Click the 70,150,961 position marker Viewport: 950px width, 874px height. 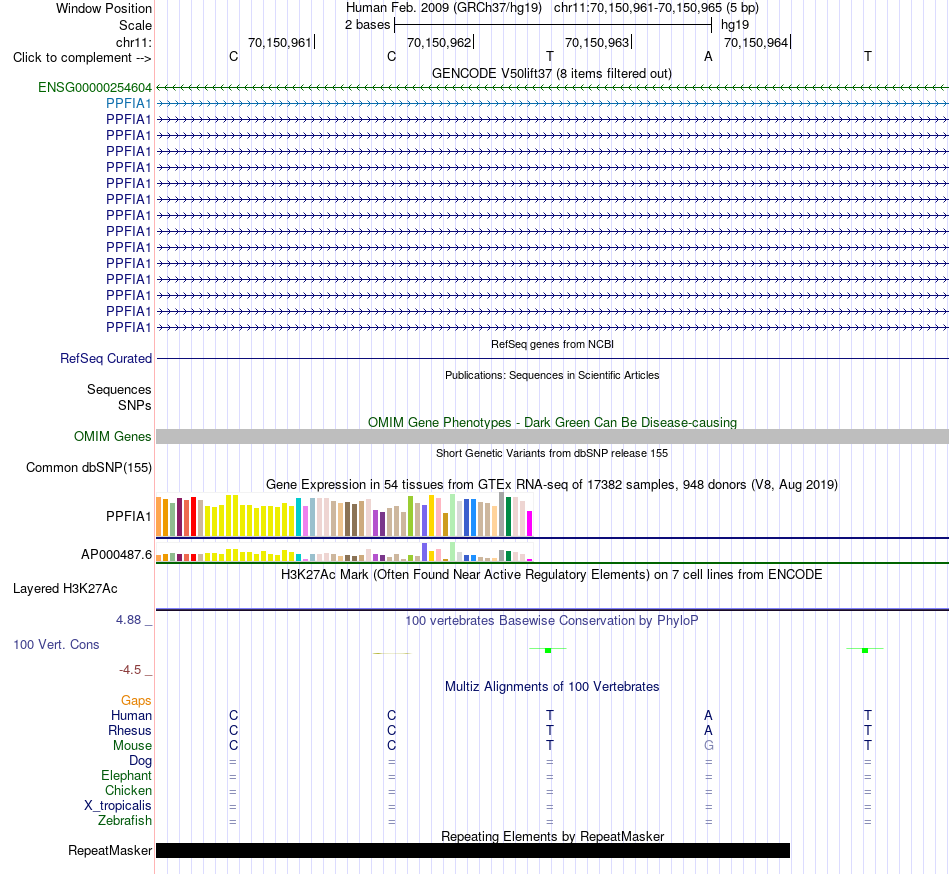point(281,42)
